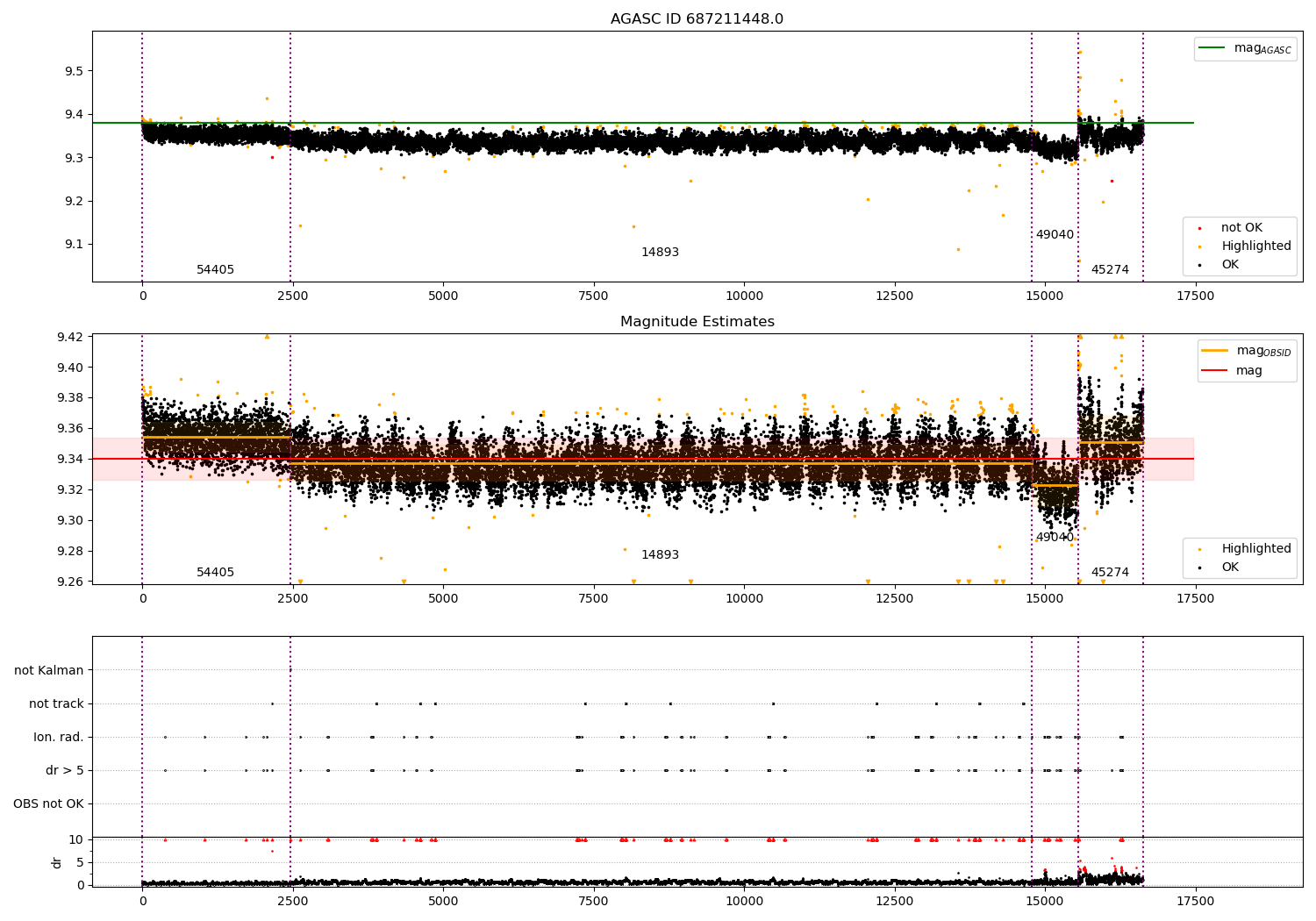Click x-tick '5000' under the middle panel

pyautogui.click(x=443, y=599)
